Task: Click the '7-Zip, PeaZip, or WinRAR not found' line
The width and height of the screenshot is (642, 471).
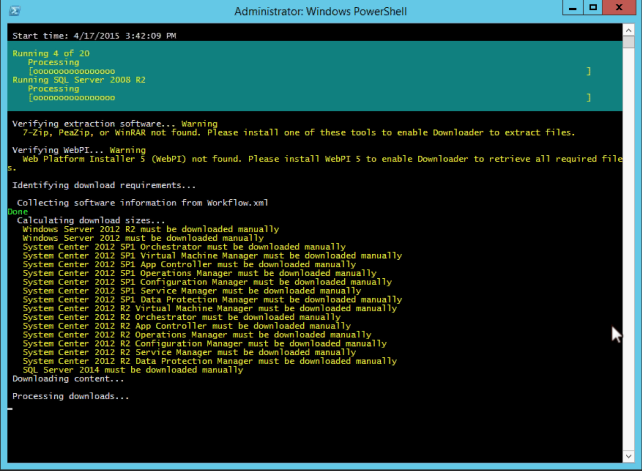Action: pos(299,133)
